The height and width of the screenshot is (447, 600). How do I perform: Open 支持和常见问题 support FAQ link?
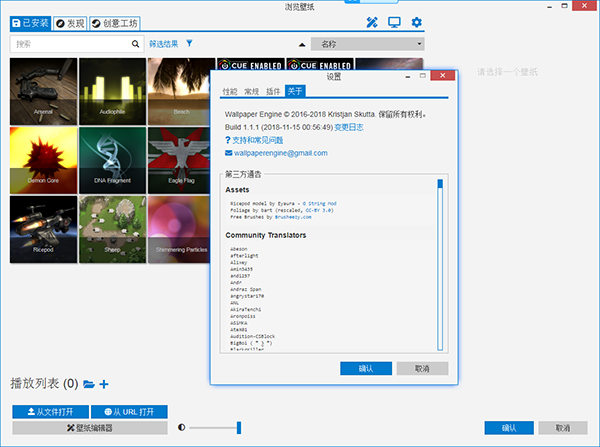point(258,140)
